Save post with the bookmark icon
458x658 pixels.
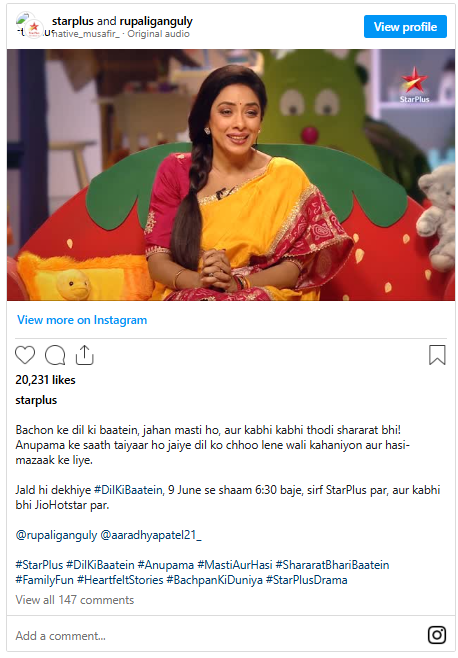(437, 355)
